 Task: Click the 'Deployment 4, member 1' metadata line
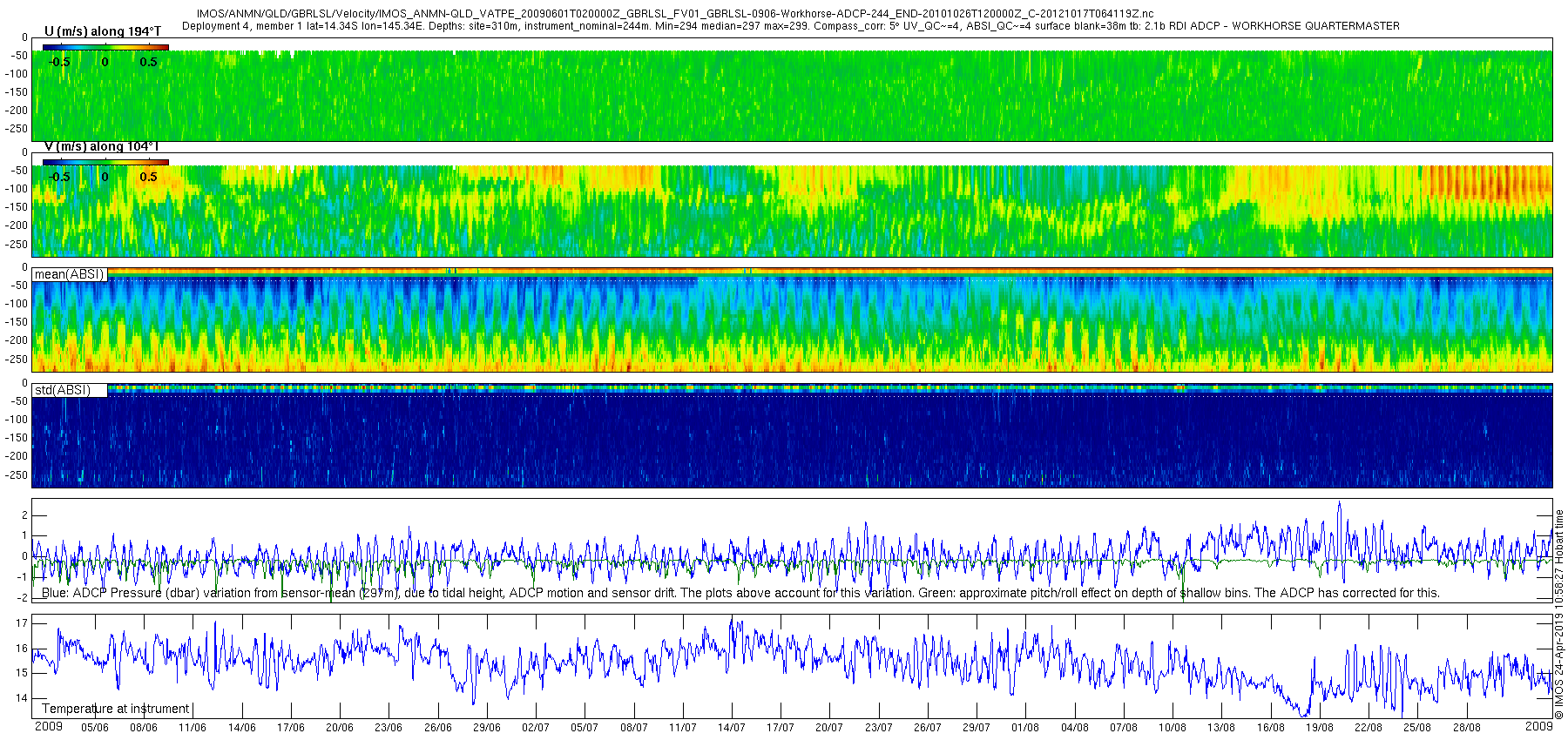pyautogui.click(x=791, y=26)
